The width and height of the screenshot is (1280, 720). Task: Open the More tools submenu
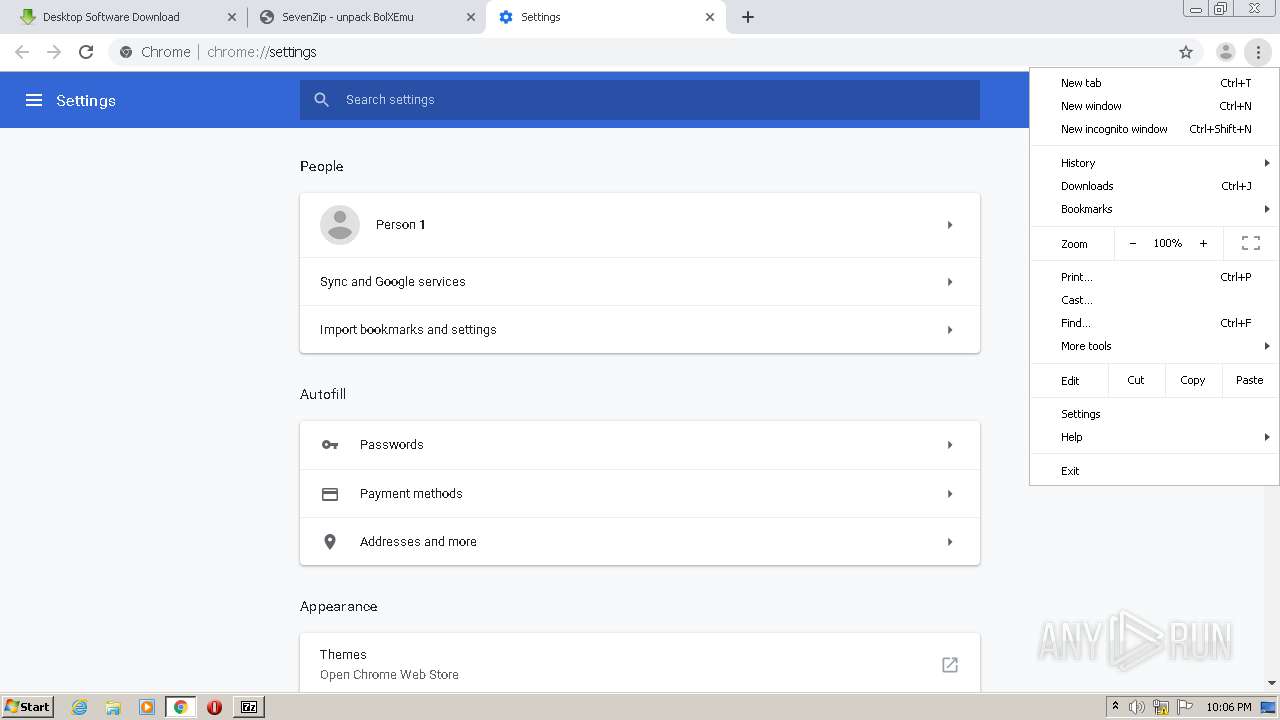point(1155,346)
